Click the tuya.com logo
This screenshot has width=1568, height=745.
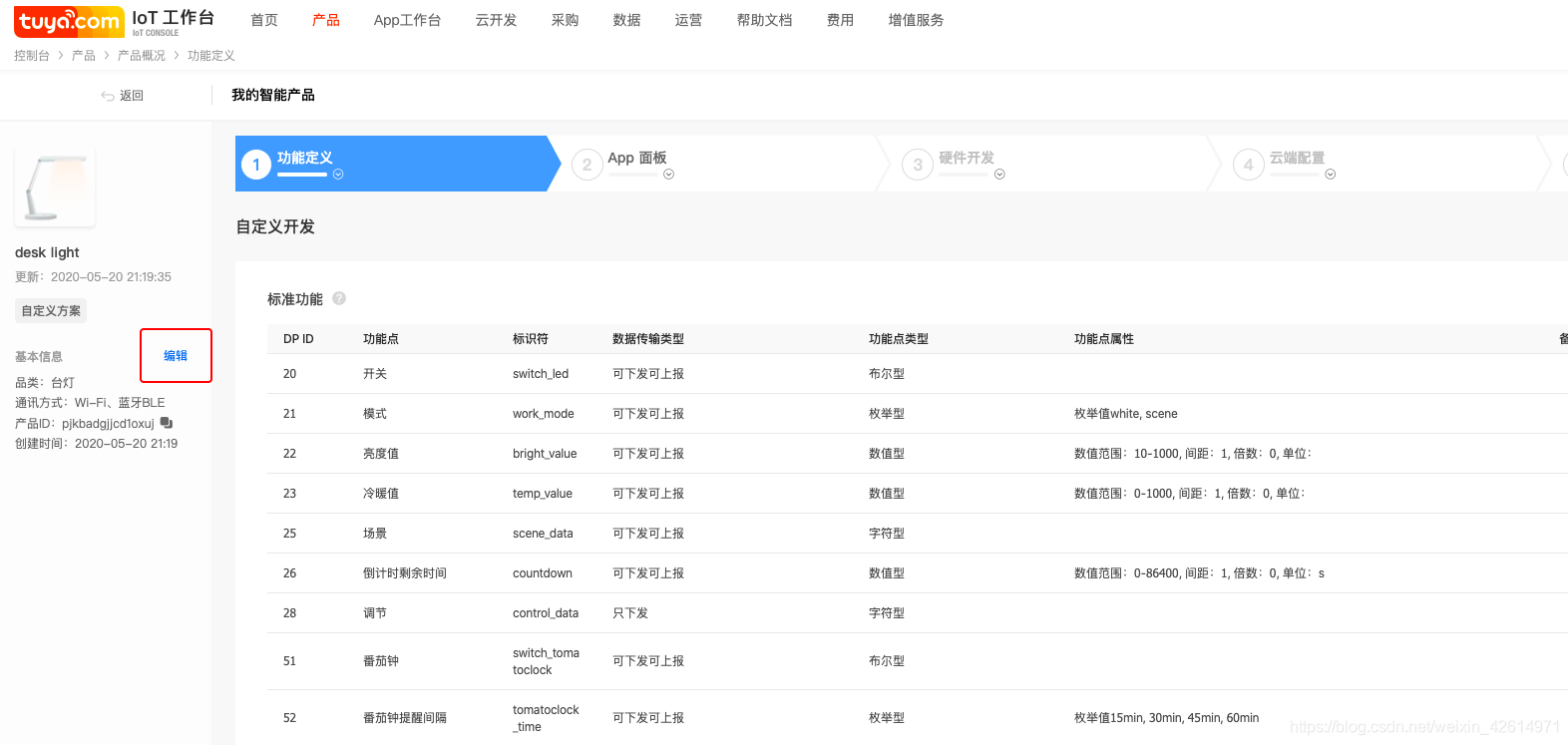point(69,21)
